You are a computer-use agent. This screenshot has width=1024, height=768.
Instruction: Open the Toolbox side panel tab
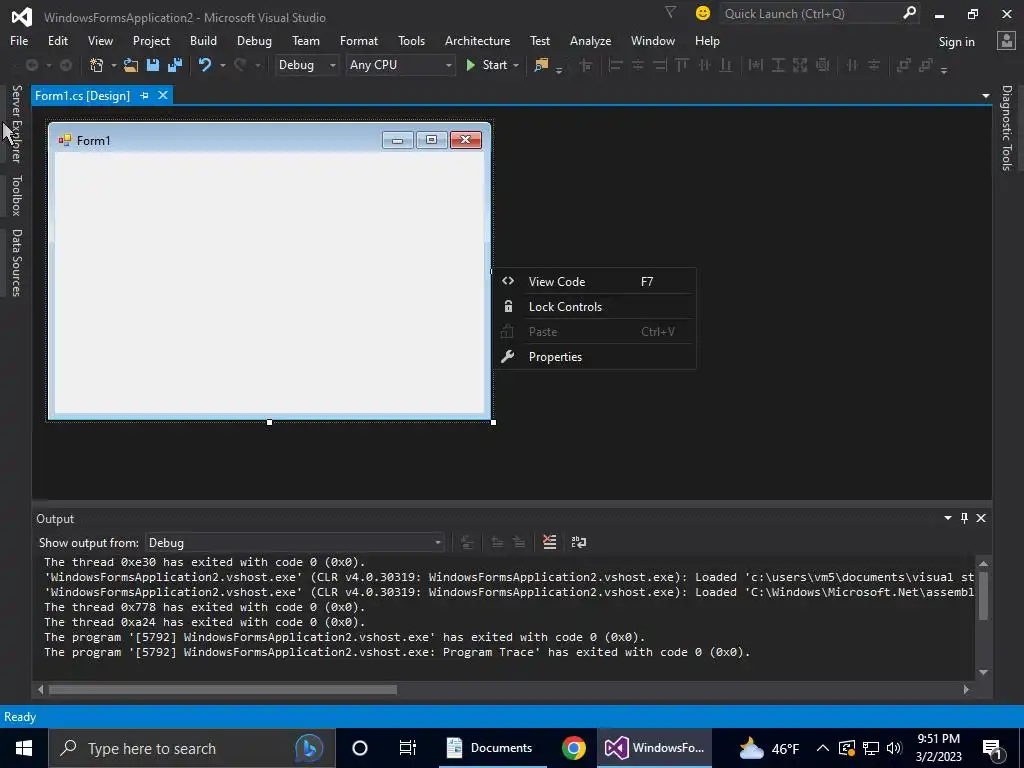(16, 195)
